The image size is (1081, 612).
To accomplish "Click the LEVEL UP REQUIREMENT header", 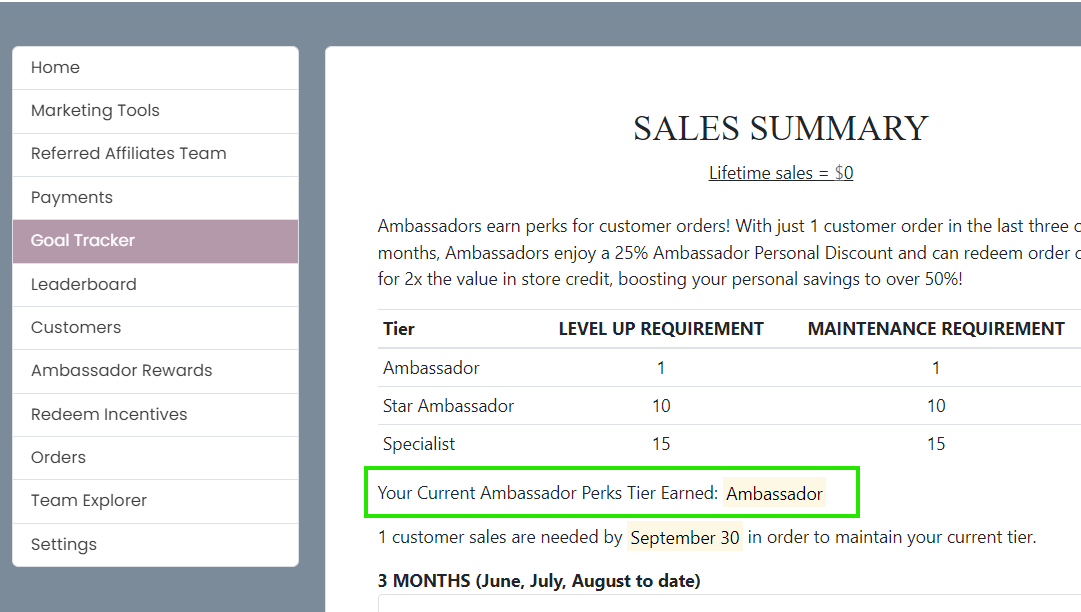I will [661, 329].
